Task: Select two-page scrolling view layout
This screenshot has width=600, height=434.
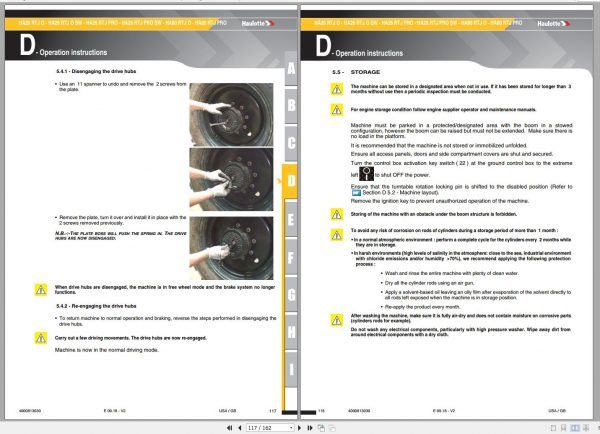Action: click(x=585, y=428)
